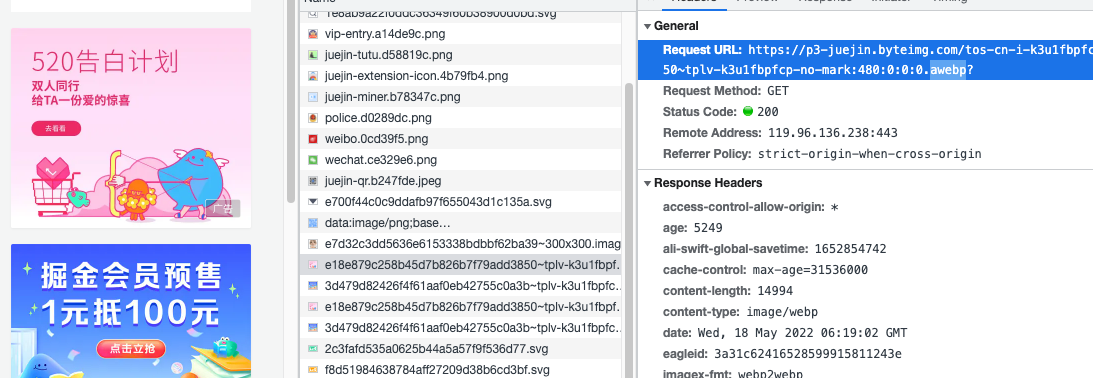The height and width of the screenshot is (378, 1093).
Task: Click the 去看看 button in 520告白计划 ad
Action: click(56, 128)
